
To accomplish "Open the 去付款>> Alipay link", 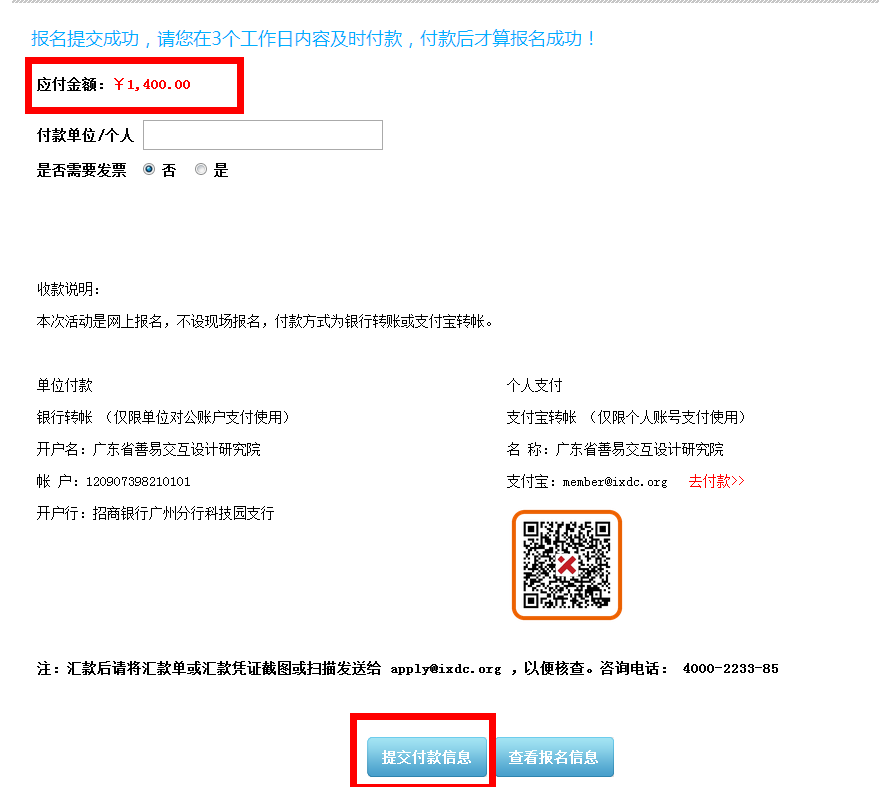I will [716, 481].
